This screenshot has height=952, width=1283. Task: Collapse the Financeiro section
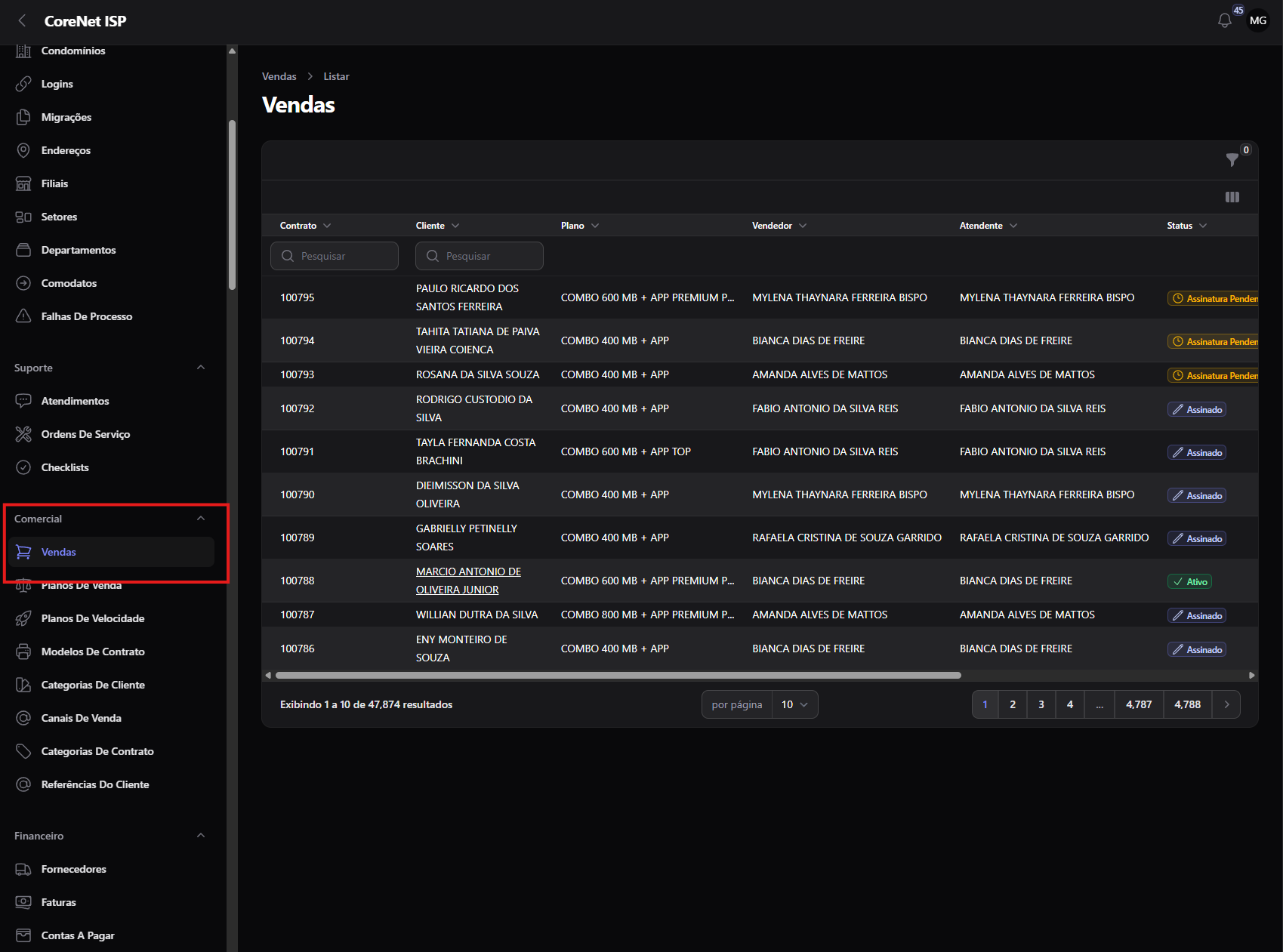point(201,836)
